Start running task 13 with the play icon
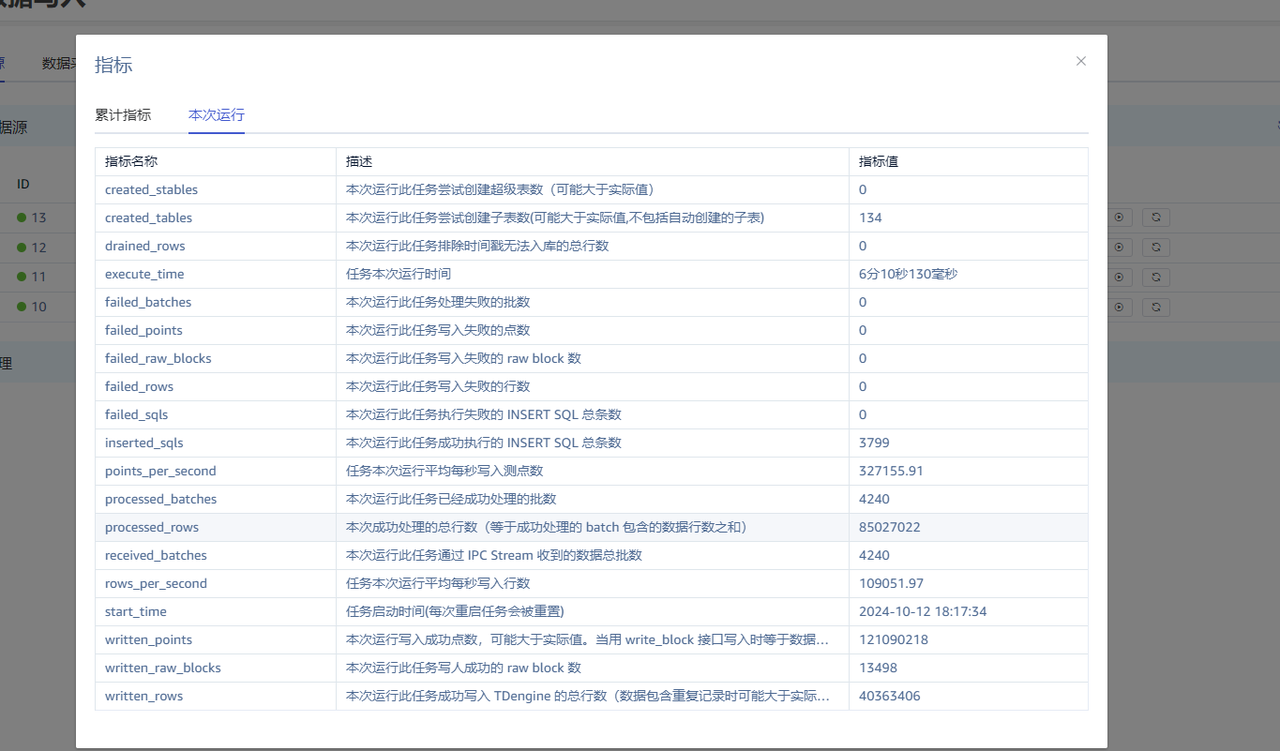The image size is (1280, 751). click(1118, 217)
